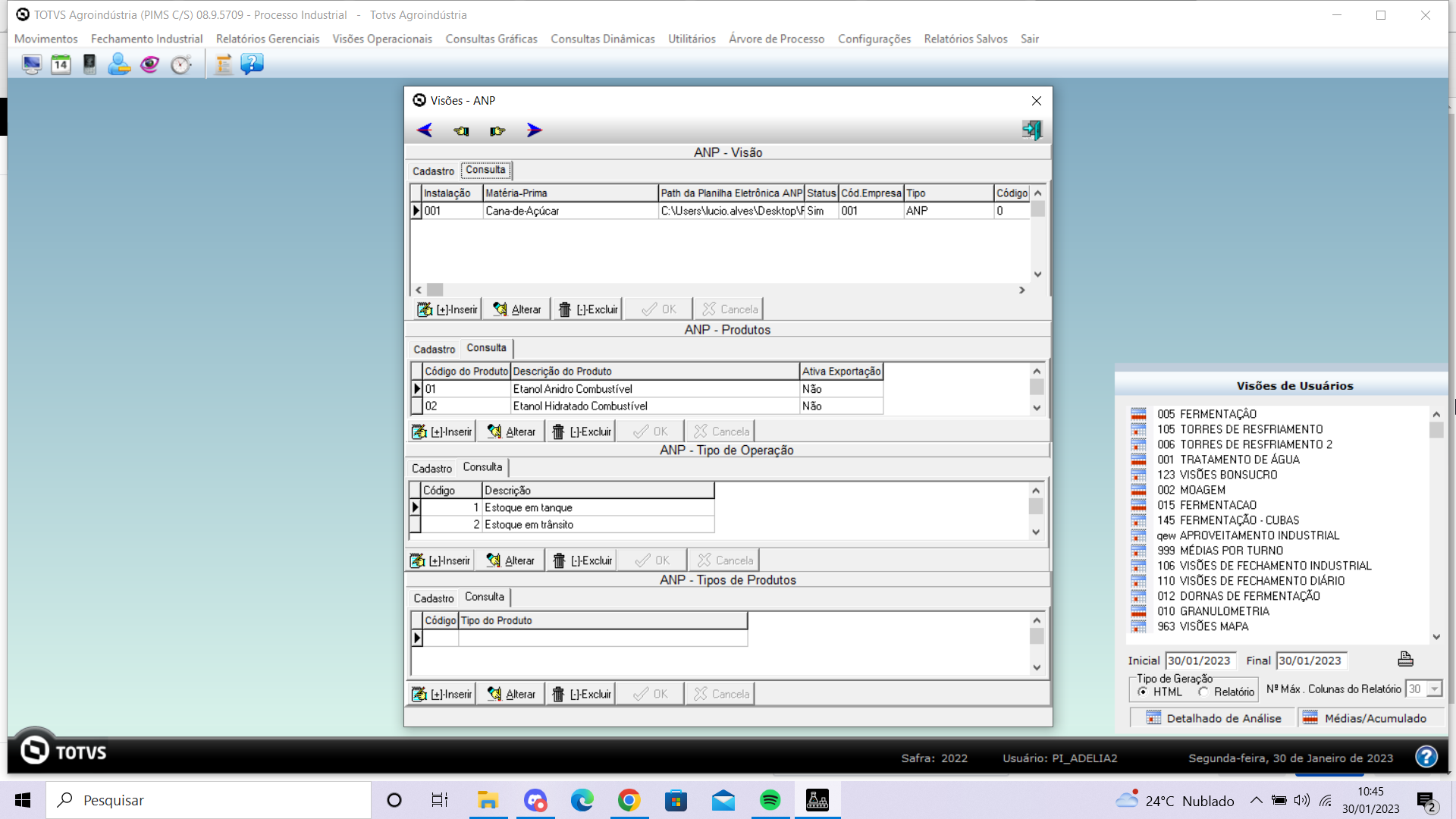Click the printer icon in Visões de Usuários
Screen dimensions: 1456x819
pos(1405,659)
